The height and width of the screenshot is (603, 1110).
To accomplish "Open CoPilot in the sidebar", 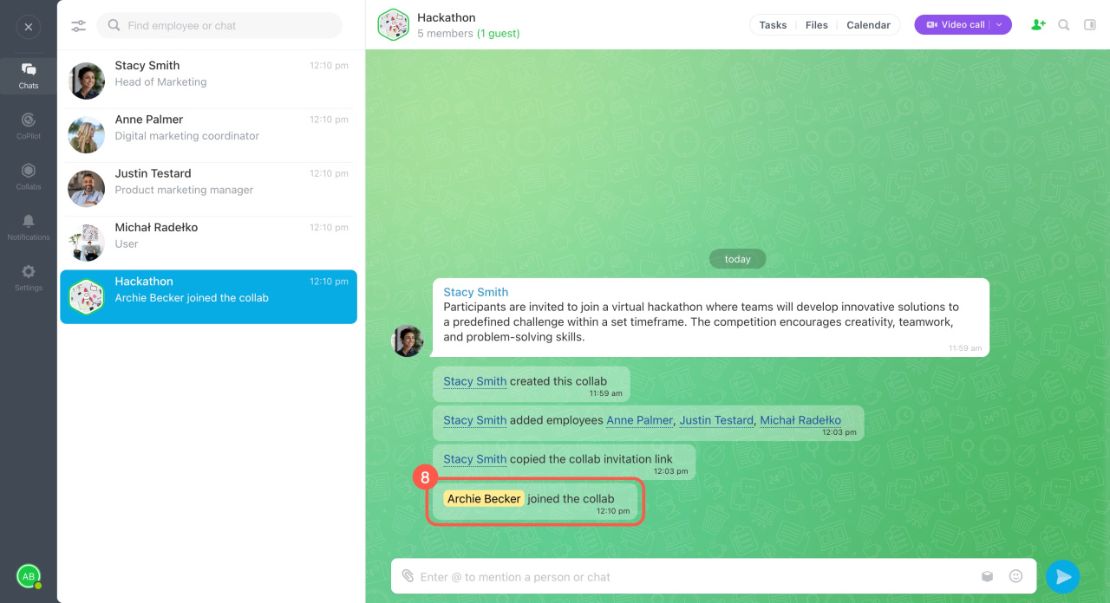I will 28,126.
